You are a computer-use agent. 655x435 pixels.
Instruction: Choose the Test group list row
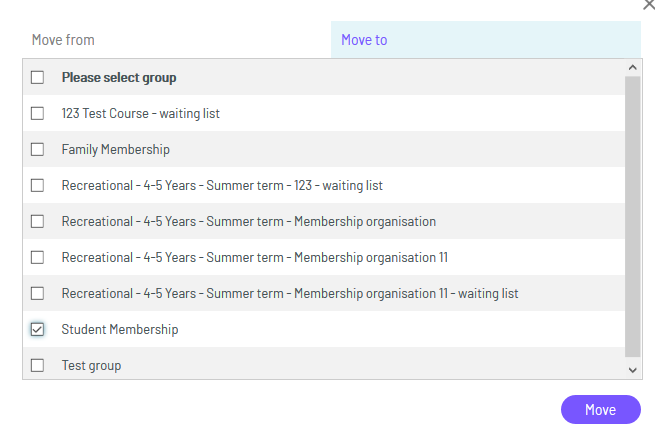point(91,365)
